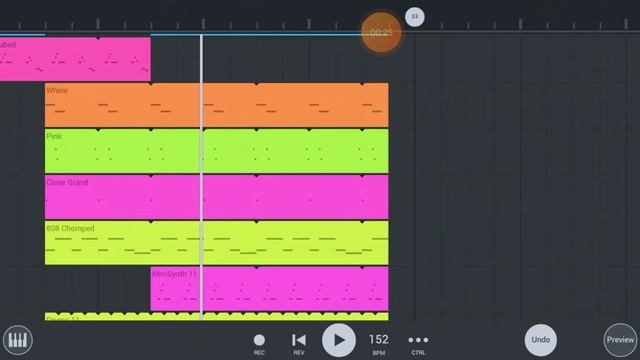
Task: Start playback with the Play button
Action: (x=338, y=340)
